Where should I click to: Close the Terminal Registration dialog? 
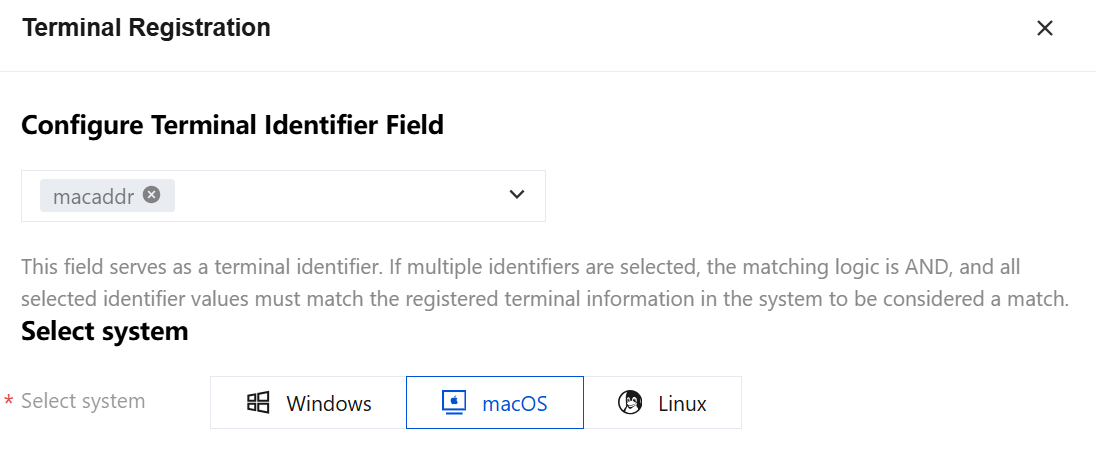click(x=1044, y=29)
